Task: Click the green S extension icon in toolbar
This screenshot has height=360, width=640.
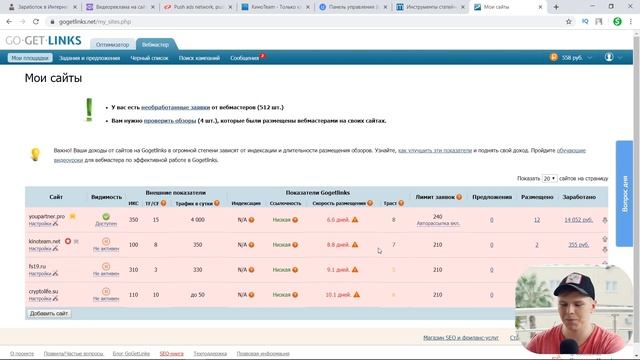Action: [x=617, y=22]
